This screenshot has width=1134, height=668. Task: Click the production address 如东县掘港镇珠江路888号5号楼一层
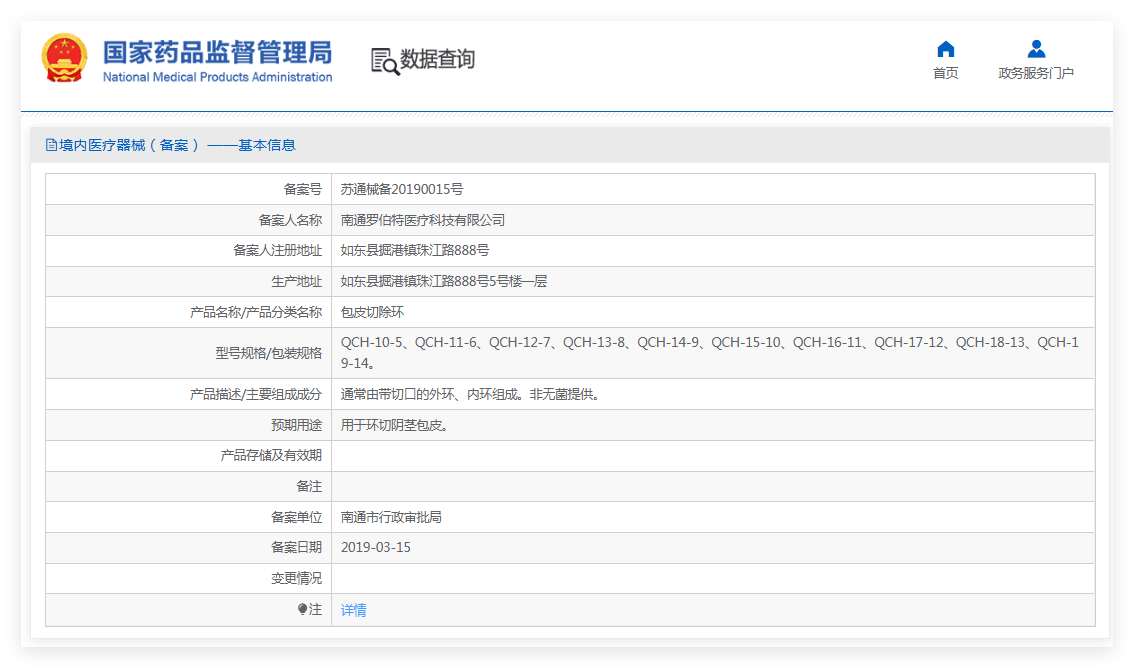point(443,281)
